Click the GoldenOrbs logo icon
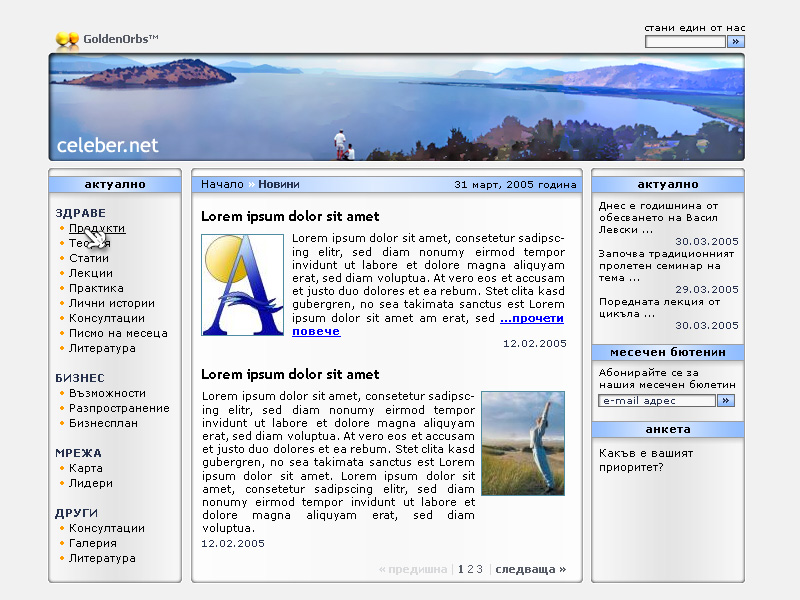This screenshot has width=800, height=600. pyautogui.click(x=67, y=40)
